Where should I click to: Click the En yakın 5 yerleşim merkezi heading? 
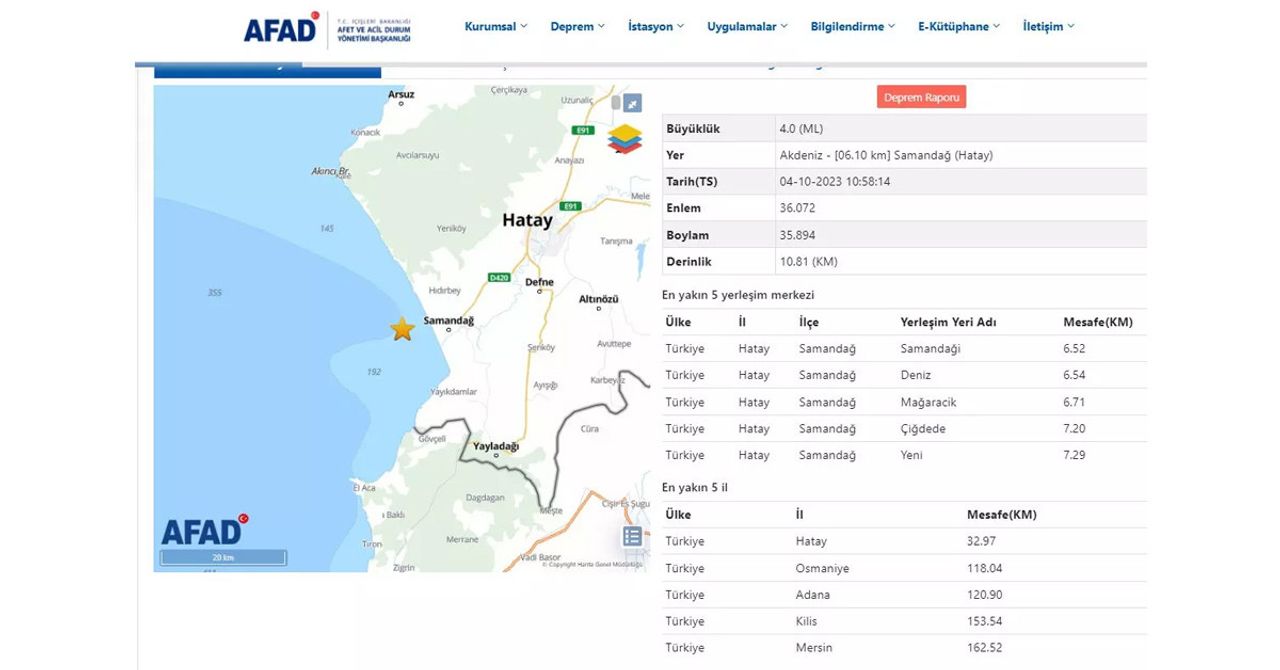738,295
